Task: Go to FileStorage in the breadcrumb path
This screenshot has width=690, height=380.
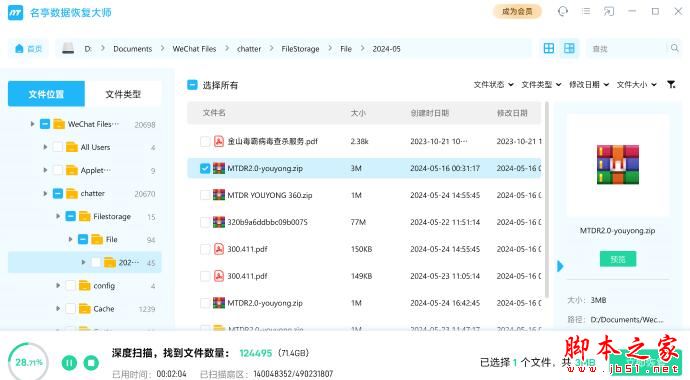Action: click(x=301, y=49)
